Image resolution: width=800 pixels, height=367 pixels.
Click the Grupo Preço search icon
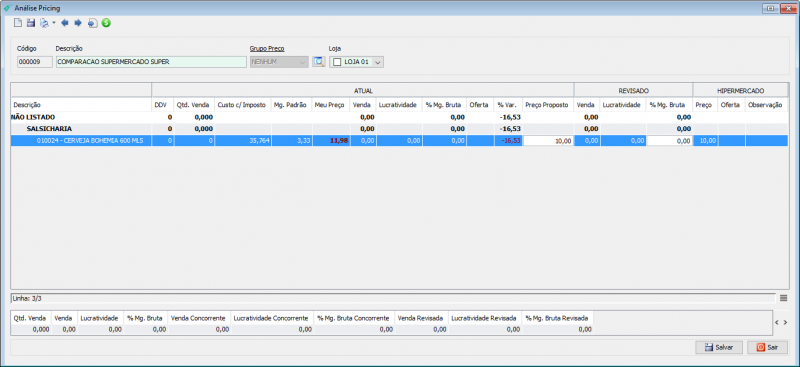coord(318,62)
